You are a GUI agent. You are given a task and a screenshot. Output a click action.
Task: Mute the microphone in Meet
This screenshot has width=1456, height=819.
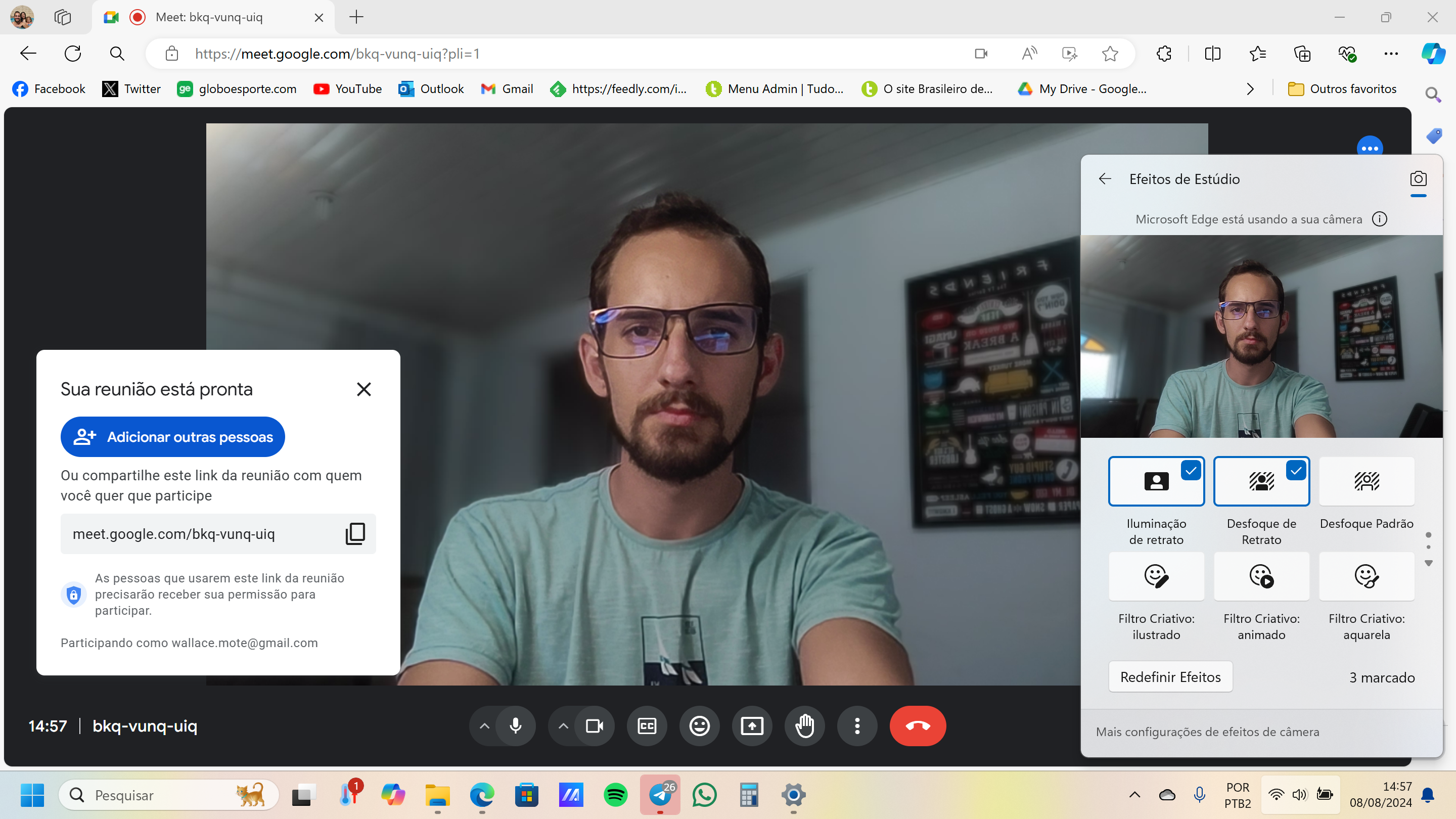click(x=516, y=726)
